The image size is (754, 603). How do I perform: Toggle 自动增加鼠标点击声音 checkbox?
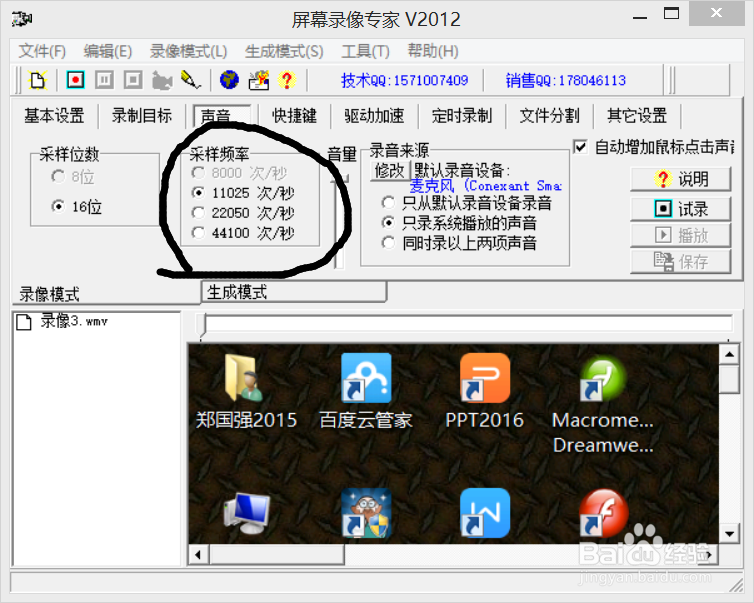(580, 147)
